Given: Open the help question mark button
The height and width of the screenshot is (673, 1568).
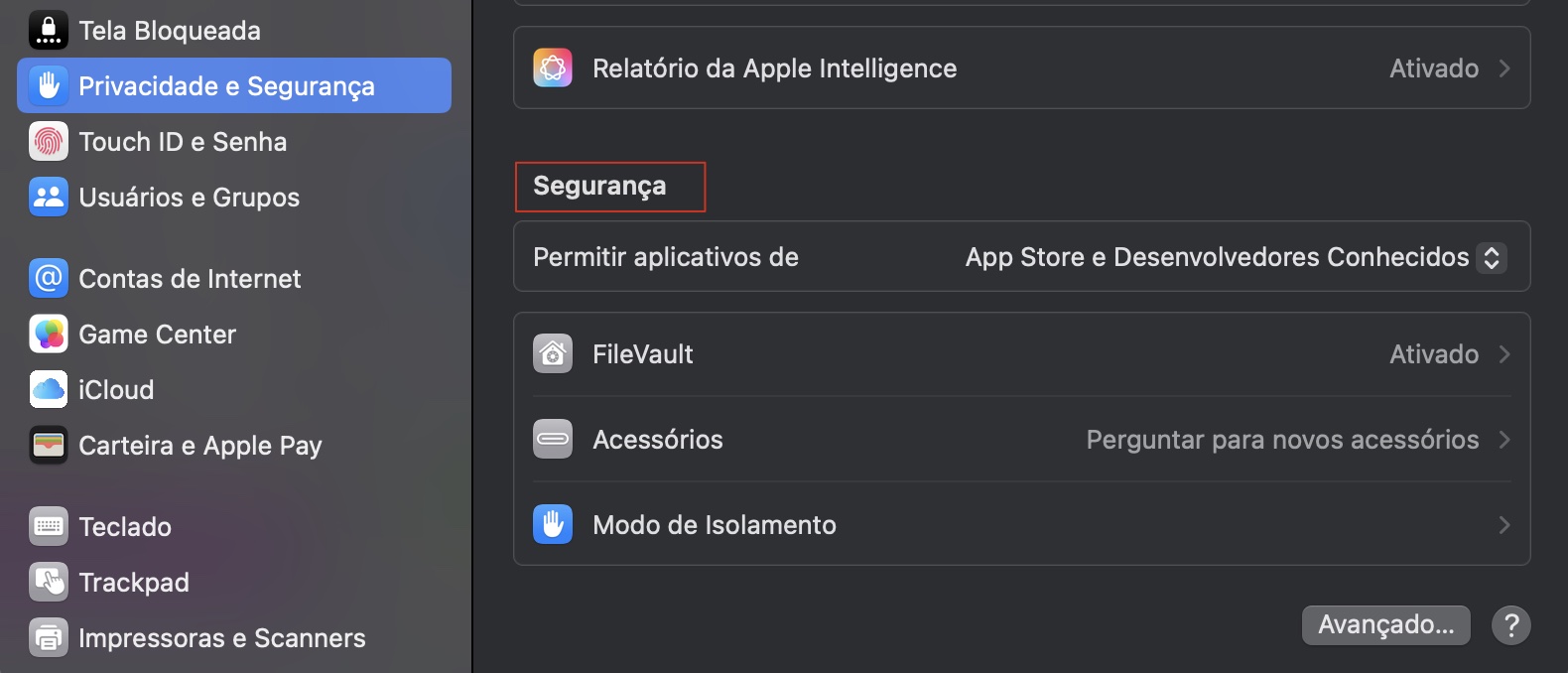Looking at the screenshot, I should coord(1512,625).
